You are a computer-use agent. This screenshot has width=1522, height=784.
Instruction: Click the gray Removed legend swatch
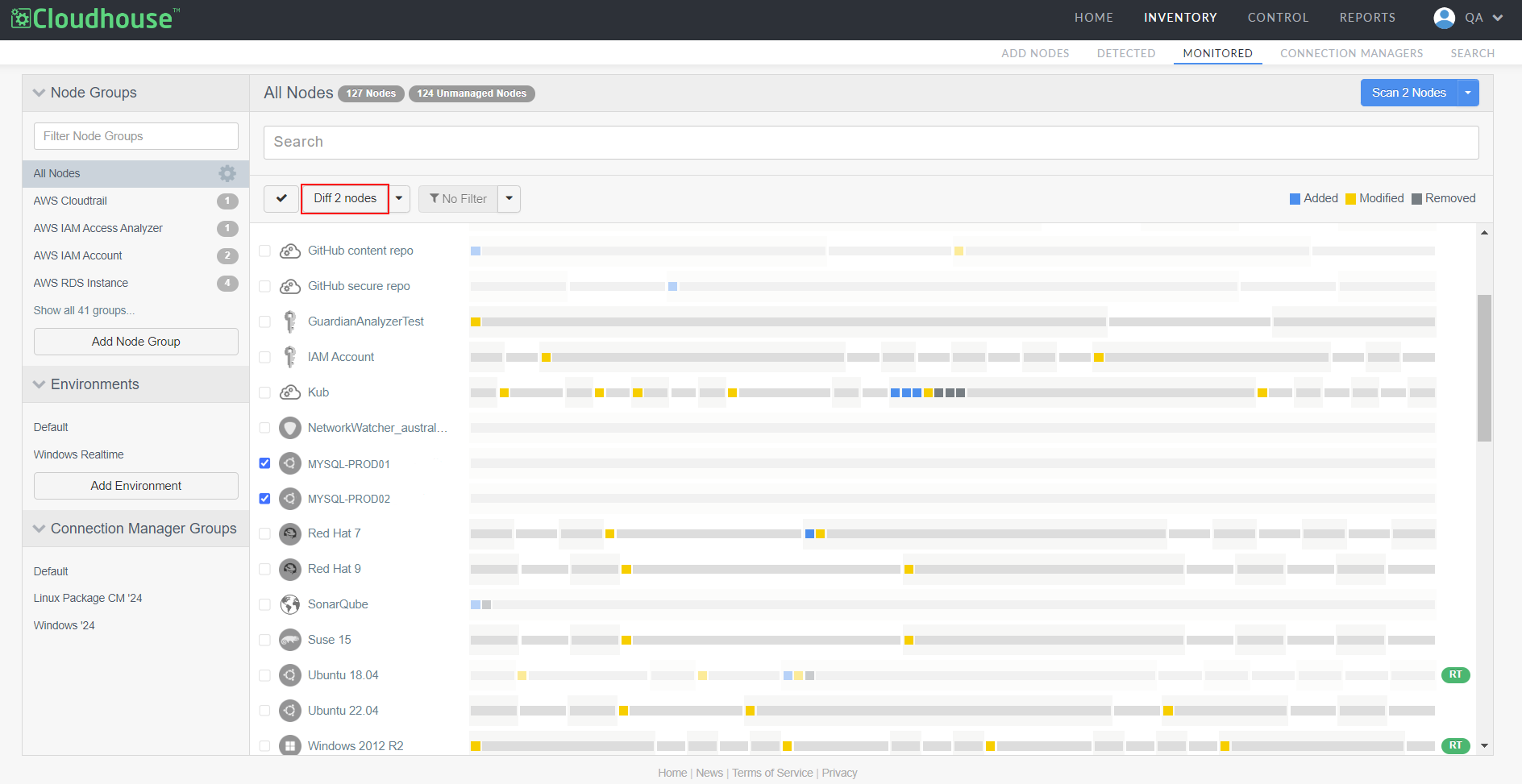pos(1416,199)
